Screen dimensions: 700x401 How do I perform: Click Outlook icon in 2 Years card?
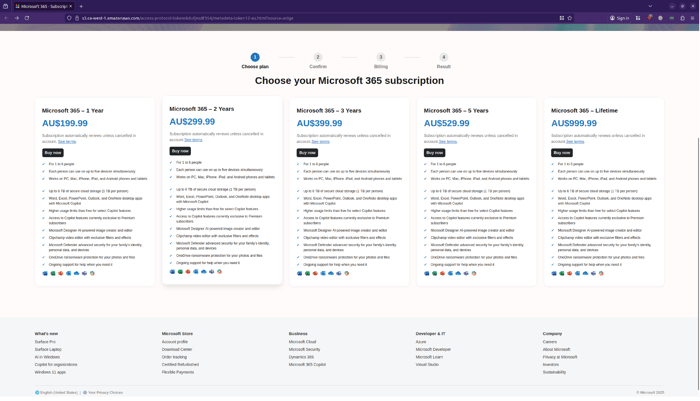pos(196,272)
